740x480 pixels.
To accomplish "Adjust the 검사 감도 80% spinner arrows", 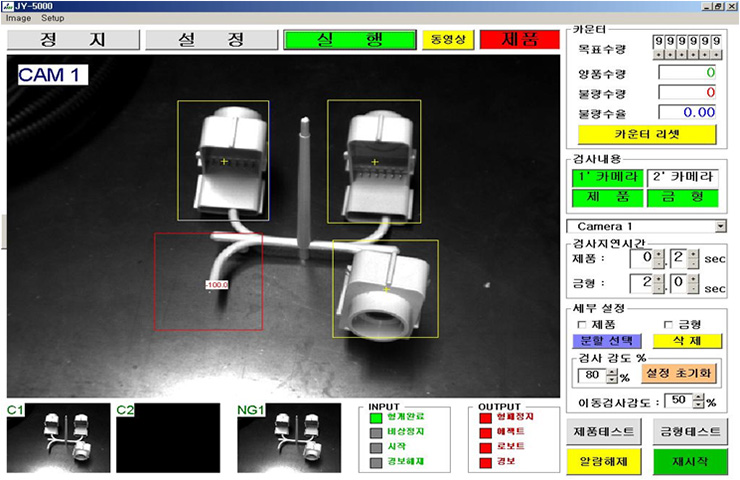I will click(x=611, y=376).
